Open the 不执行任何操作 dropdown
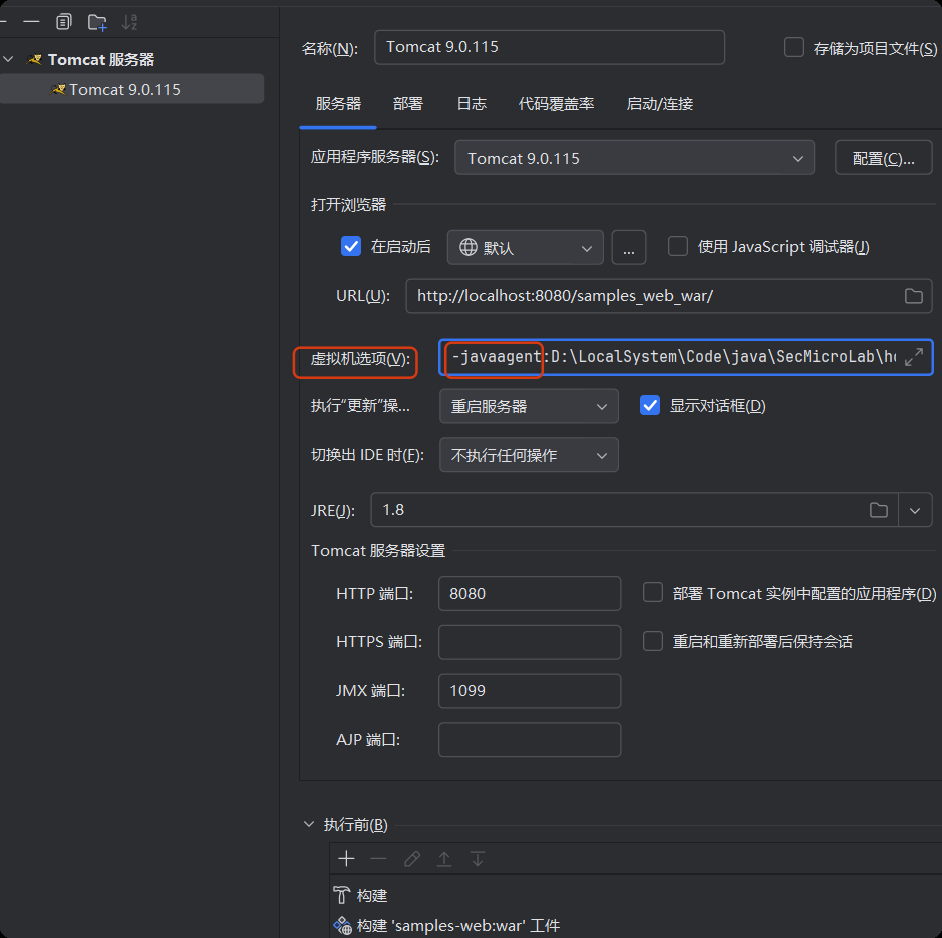Screen dimensions: 942x938 (529, 455)
